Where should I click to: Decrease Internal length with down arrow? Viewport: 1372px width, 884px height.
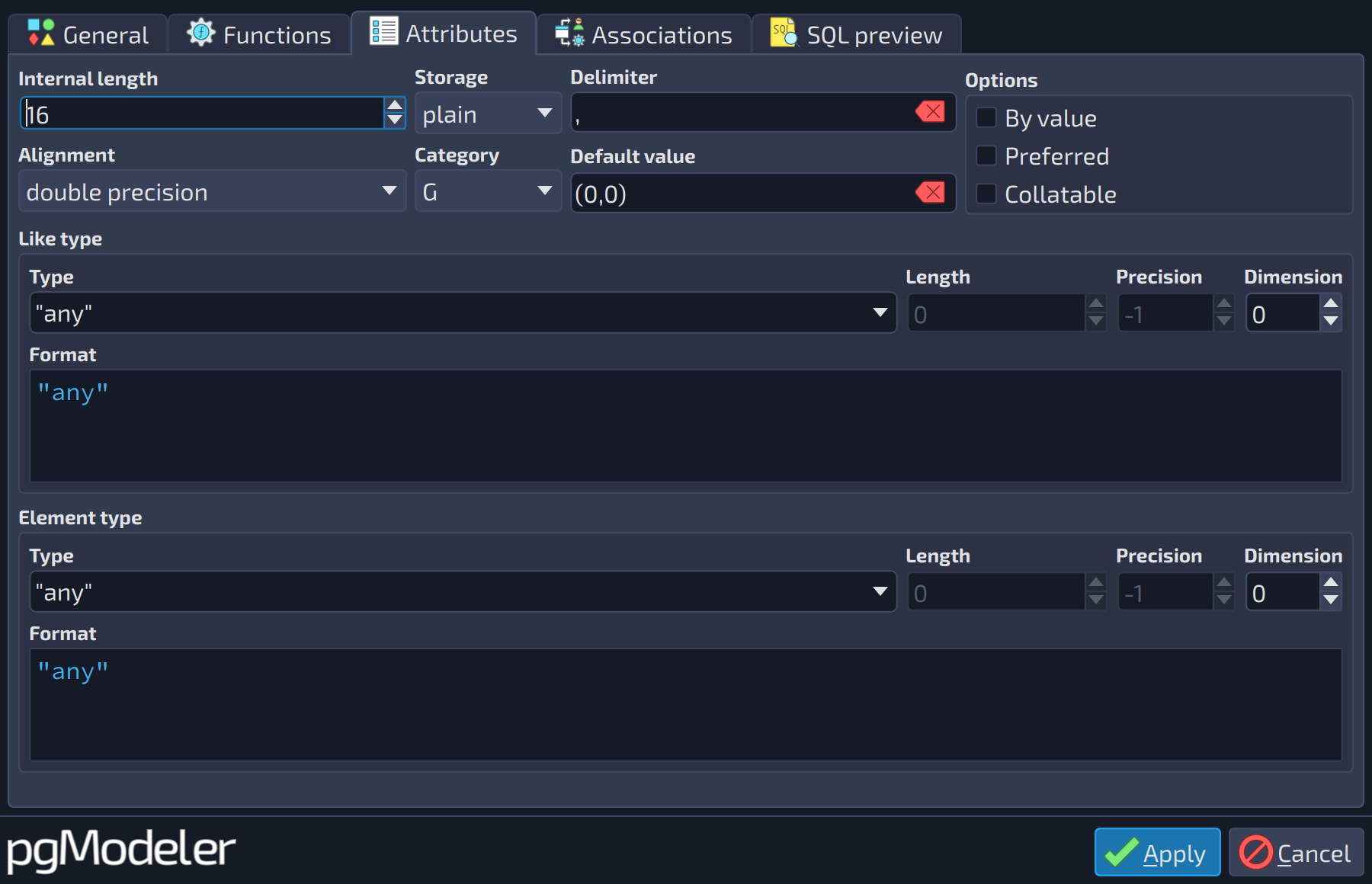pos(395,120)
